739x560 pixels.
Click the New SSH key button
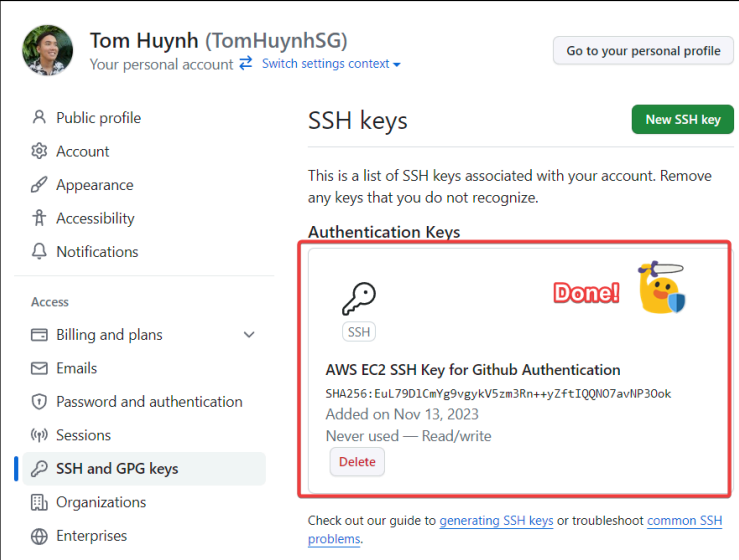point(682,120)
